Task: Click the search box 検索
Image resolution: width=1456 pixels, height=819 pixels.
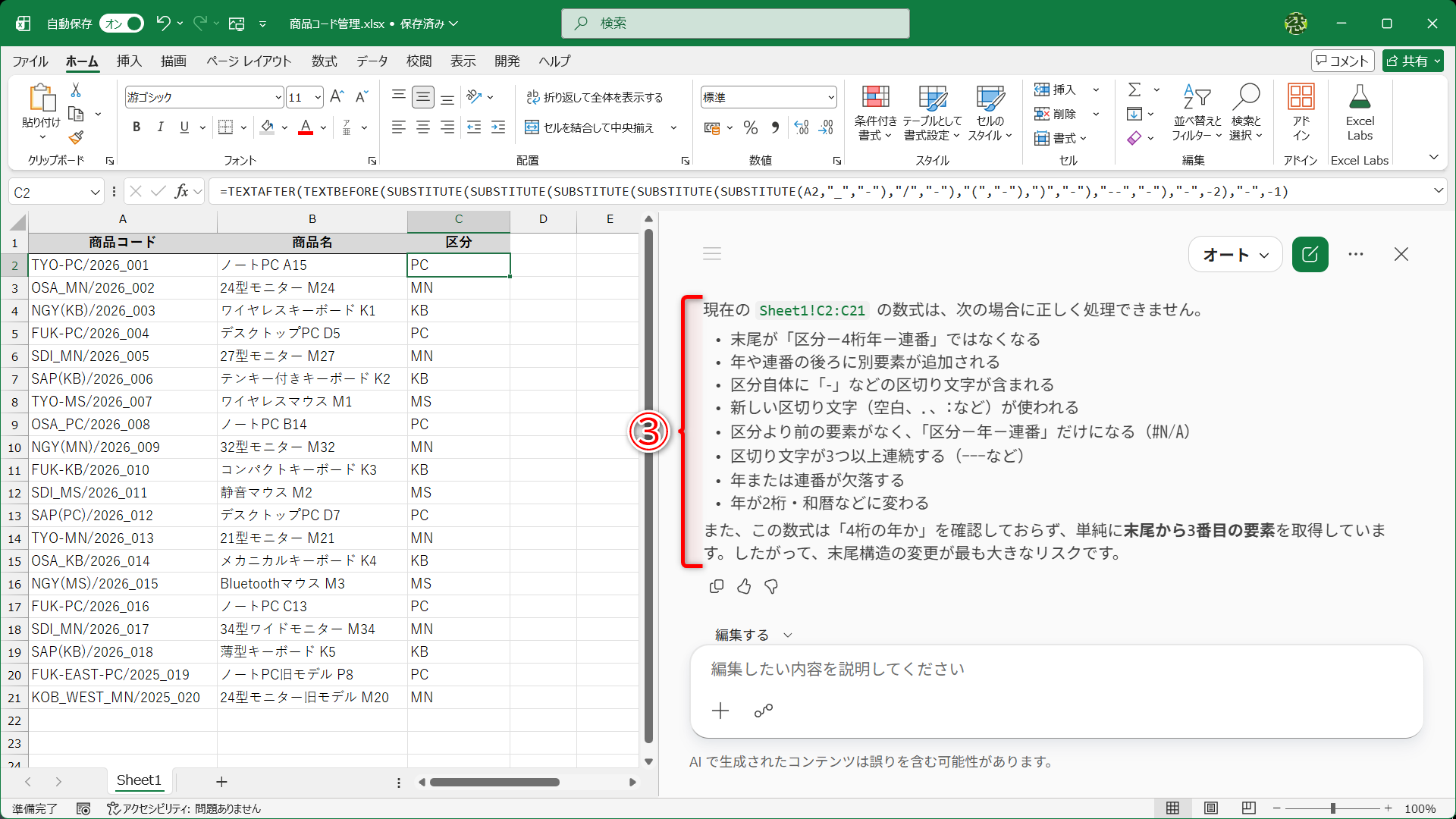Action: coord(736,24)
